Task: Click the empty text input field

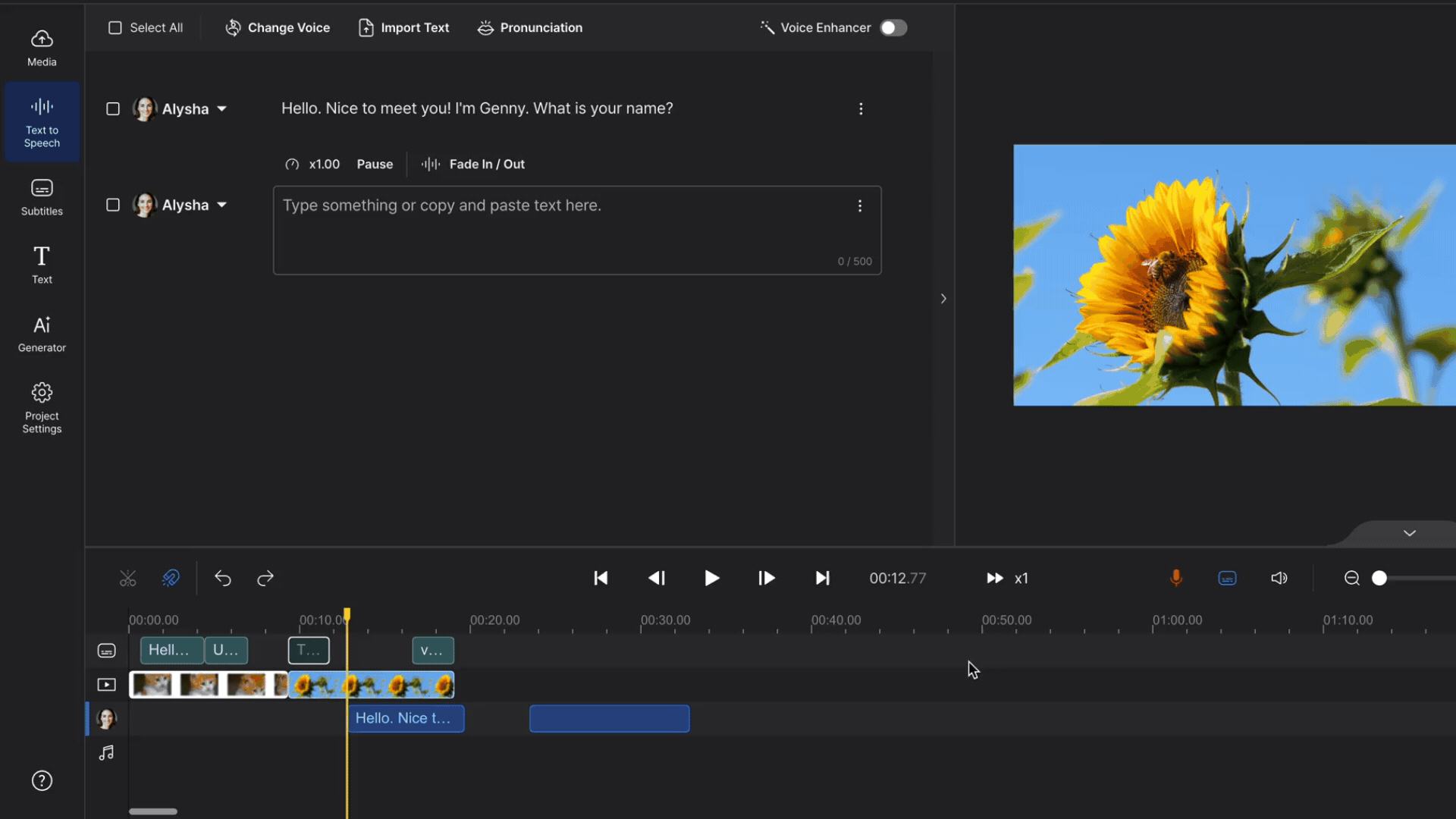Action: pos(577,230)
